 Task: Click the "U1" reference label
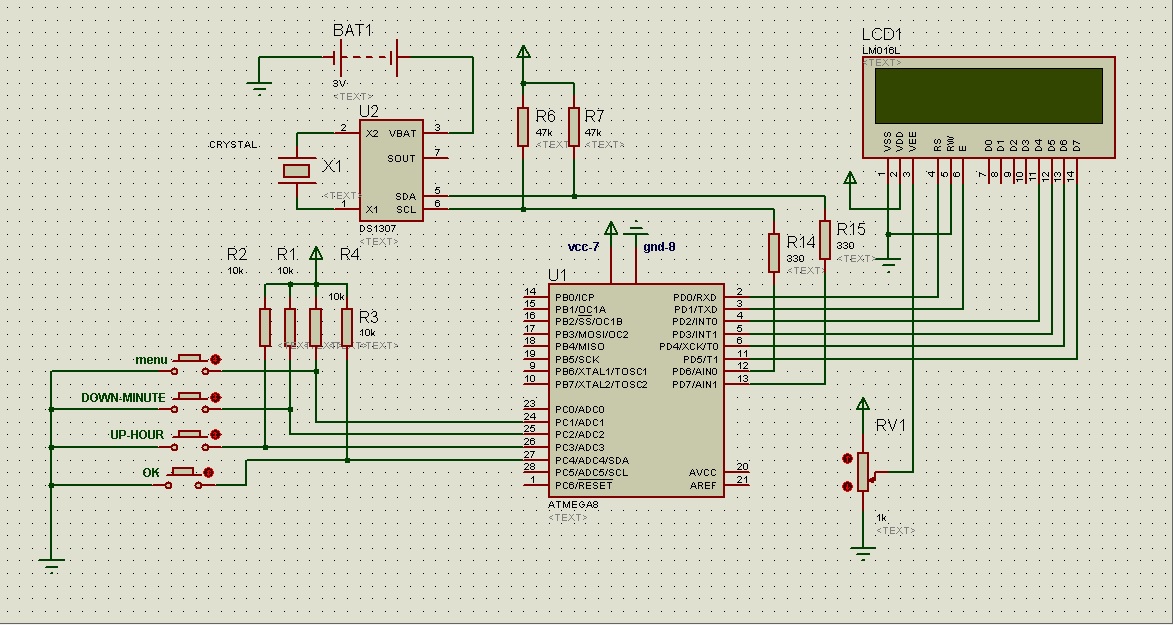(x=558, y=275)
